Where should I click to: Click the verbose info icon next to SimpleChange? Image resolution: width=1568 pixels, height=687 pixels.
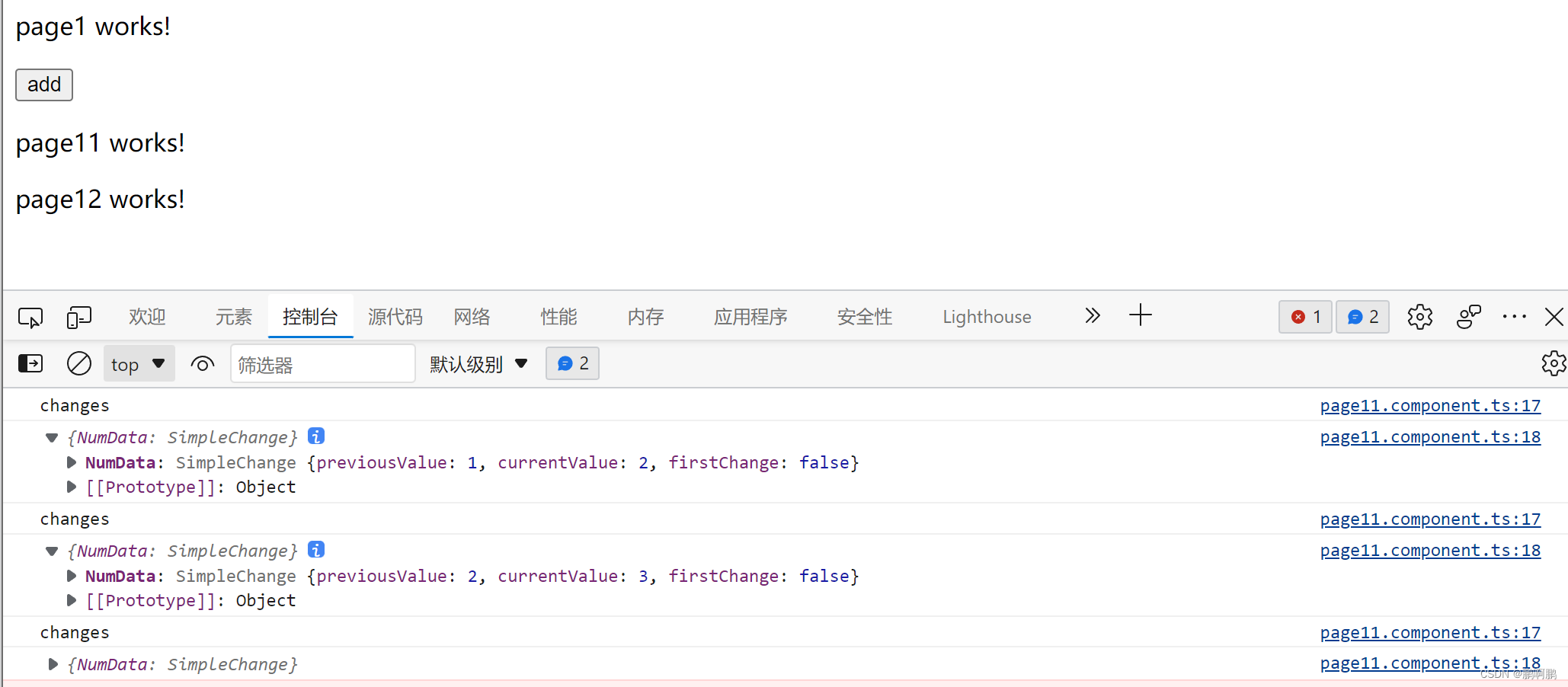[x=315, y=436]
